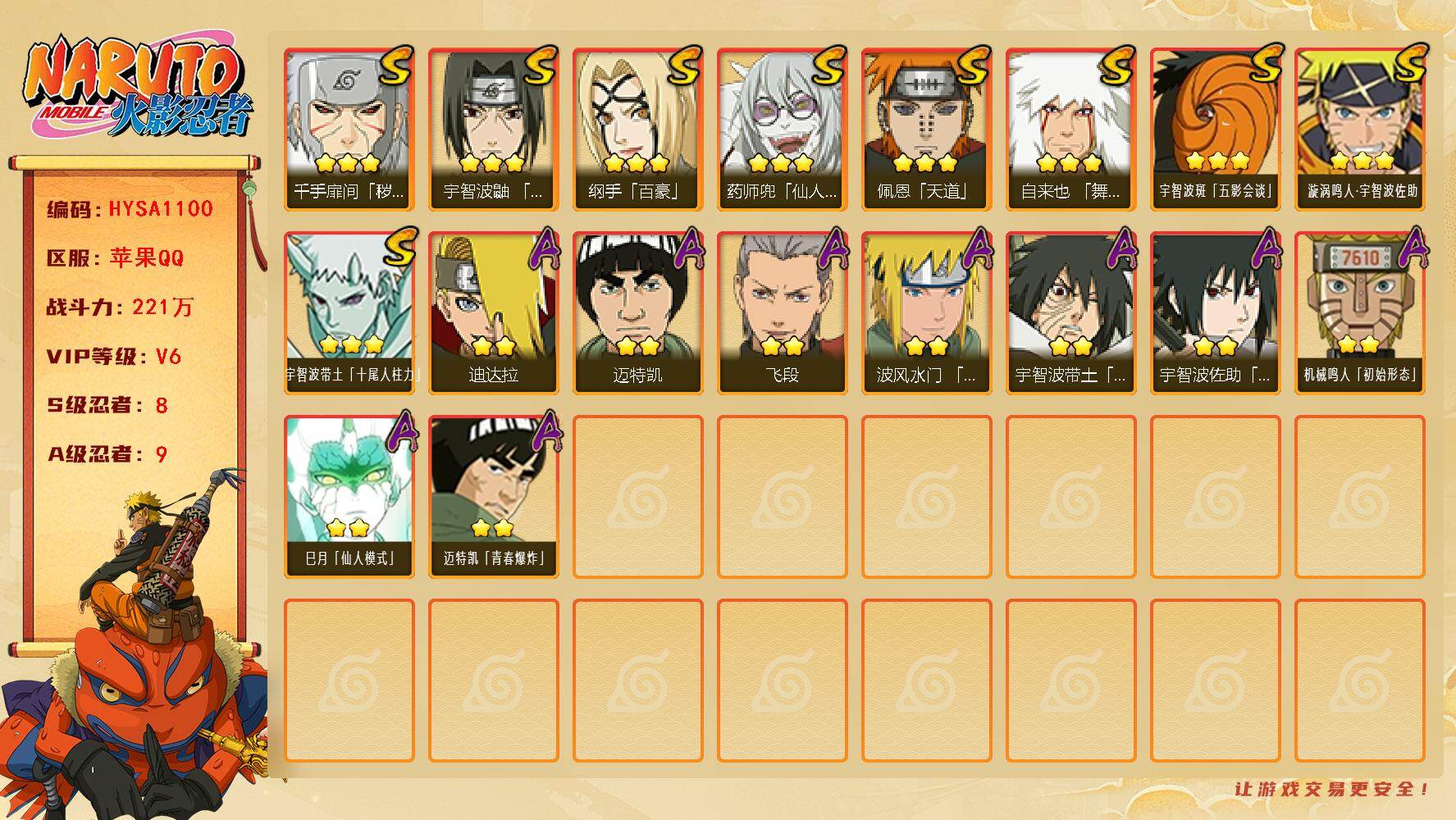Click the 波风水门 portrait card
The width and height of the screenshot is (1456, 820).
pyautogui.click(x=926, y=313)
